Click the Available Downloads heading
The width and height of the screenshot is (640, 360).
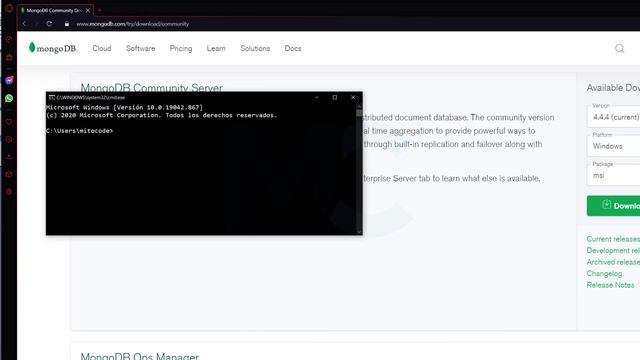pos(613,88)
